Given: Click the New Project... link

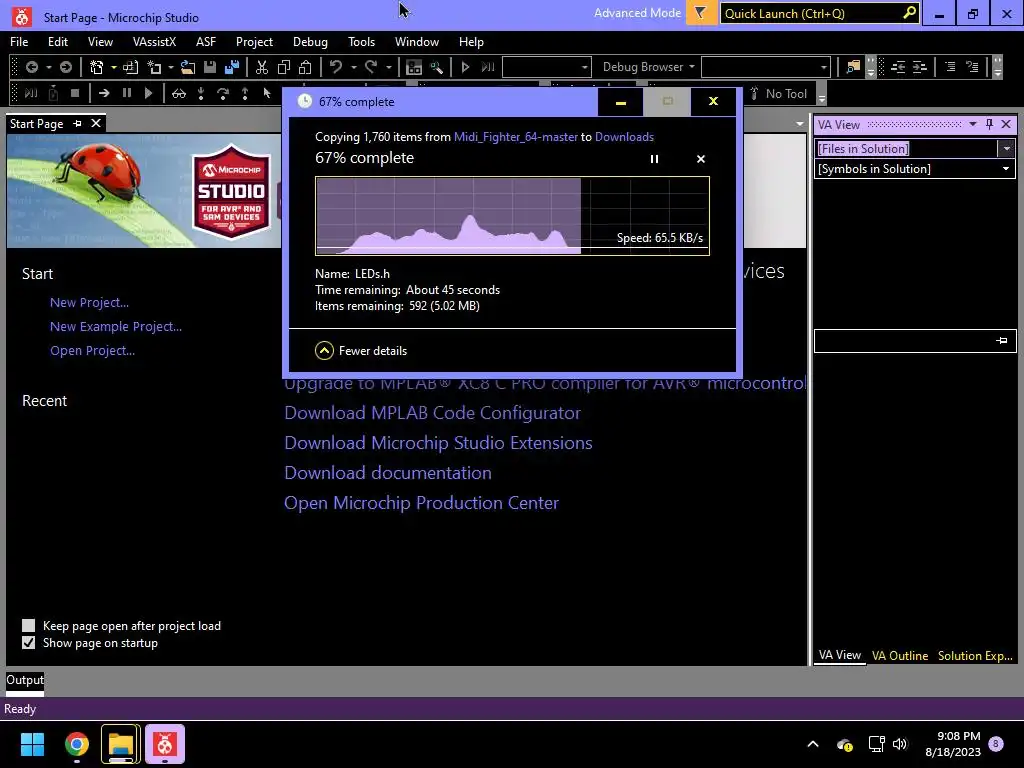Looking at the screenshot, I should point(89,302).
